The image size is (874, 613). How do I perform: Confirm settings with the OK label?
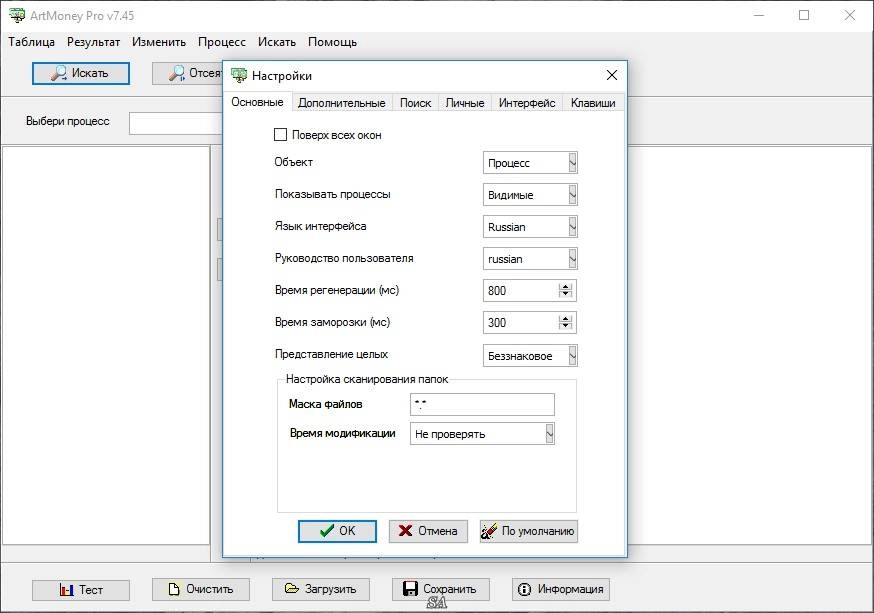pyautogui.click(x=347, y=531)
